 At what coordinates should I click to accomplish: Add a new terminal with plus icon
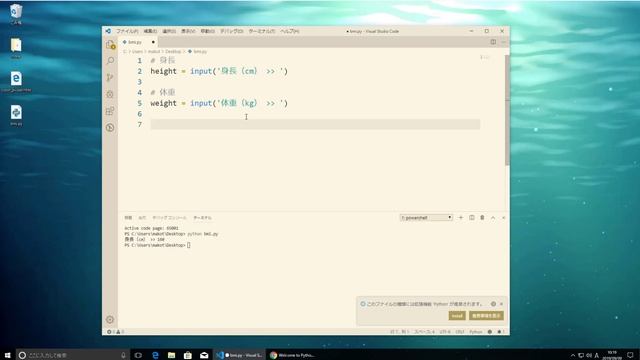pos(461,218)
